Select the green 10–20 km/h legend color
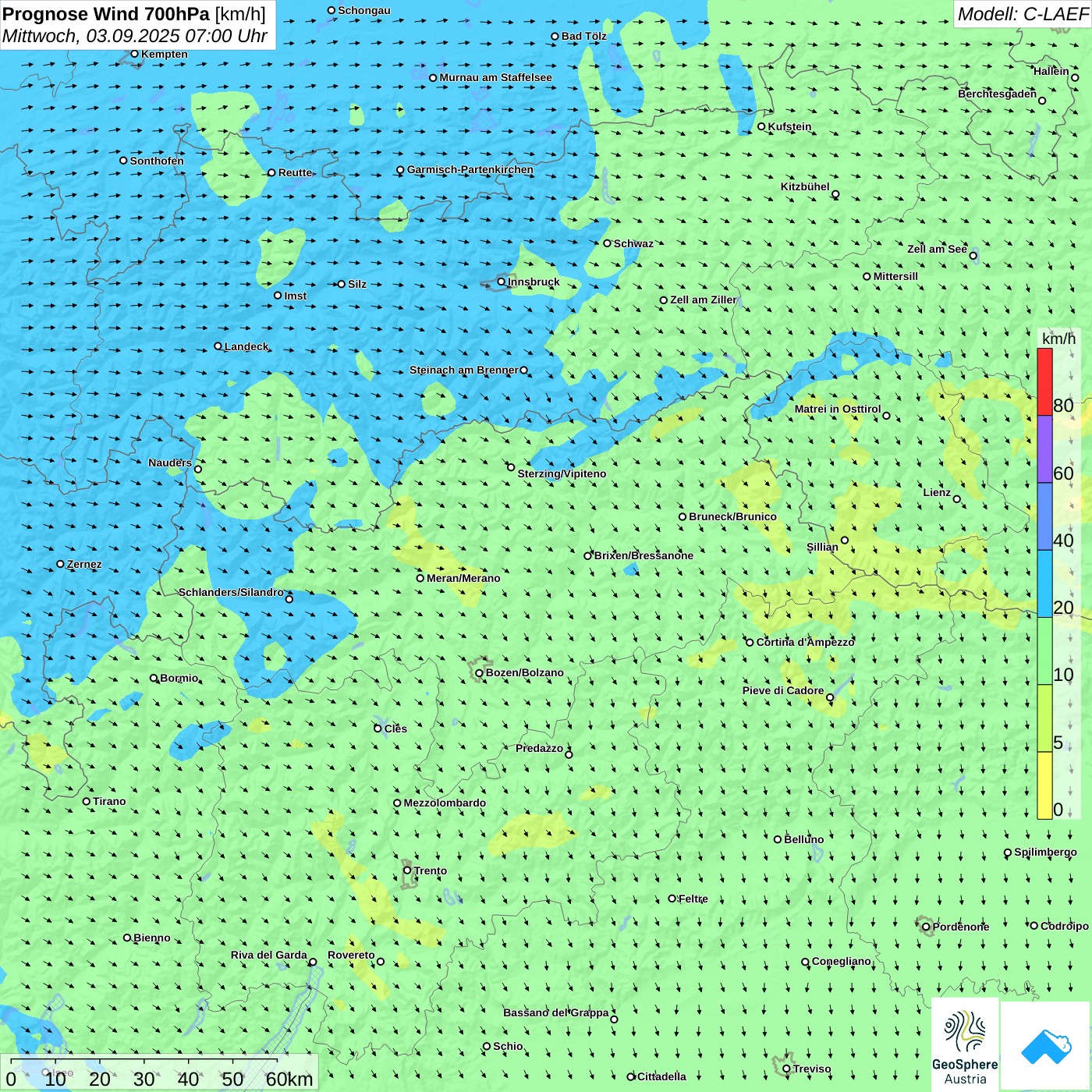Image resolution: width=1092 pixels, height=1092 pixels. coord(1044,651)
